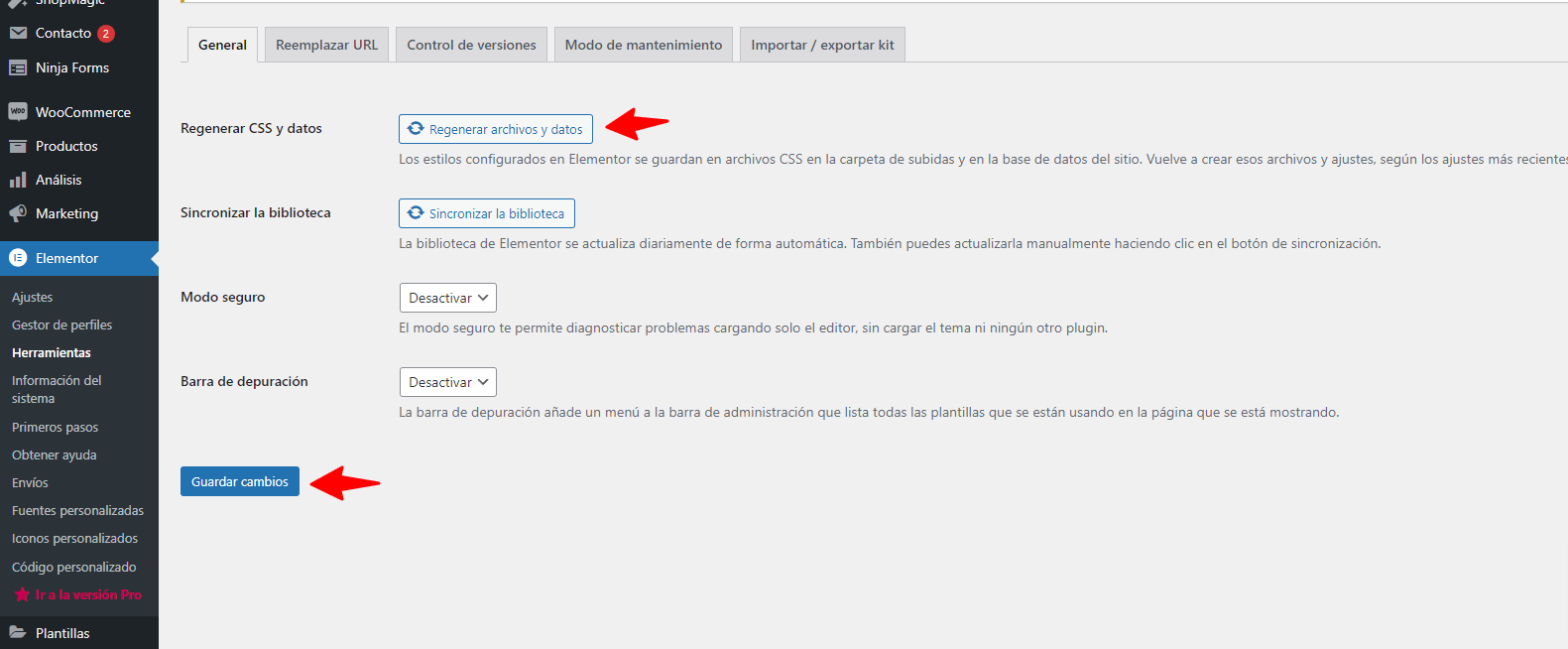This screenshot has width=1568, height=649.
Task: Select the Elementor menu item
Action: coord(79,258)
